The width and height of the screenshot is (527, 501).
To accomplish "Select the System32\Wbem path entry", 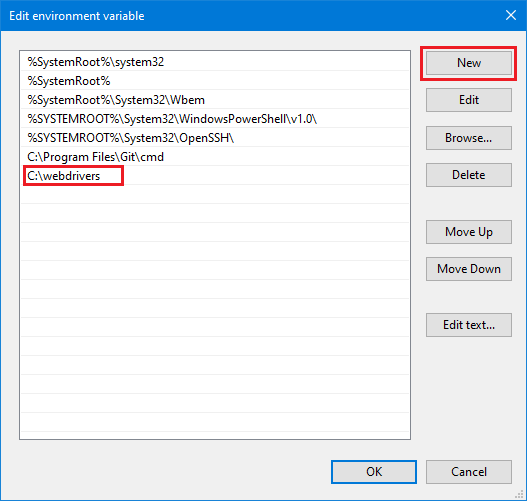I will (x=215, y=100).
